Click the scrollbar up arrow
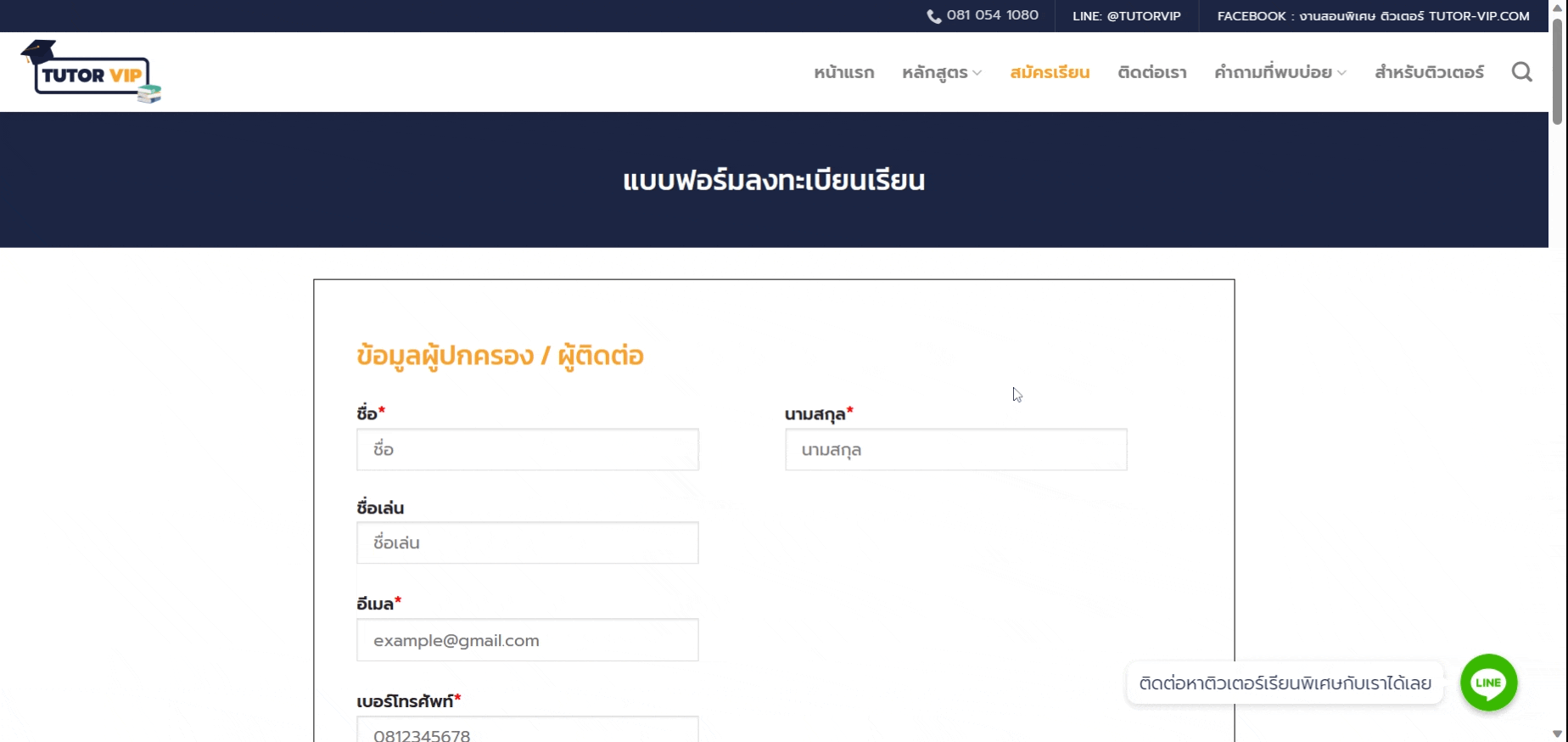The height and width of the screenshot is (742, 1568). point(1557,8)
